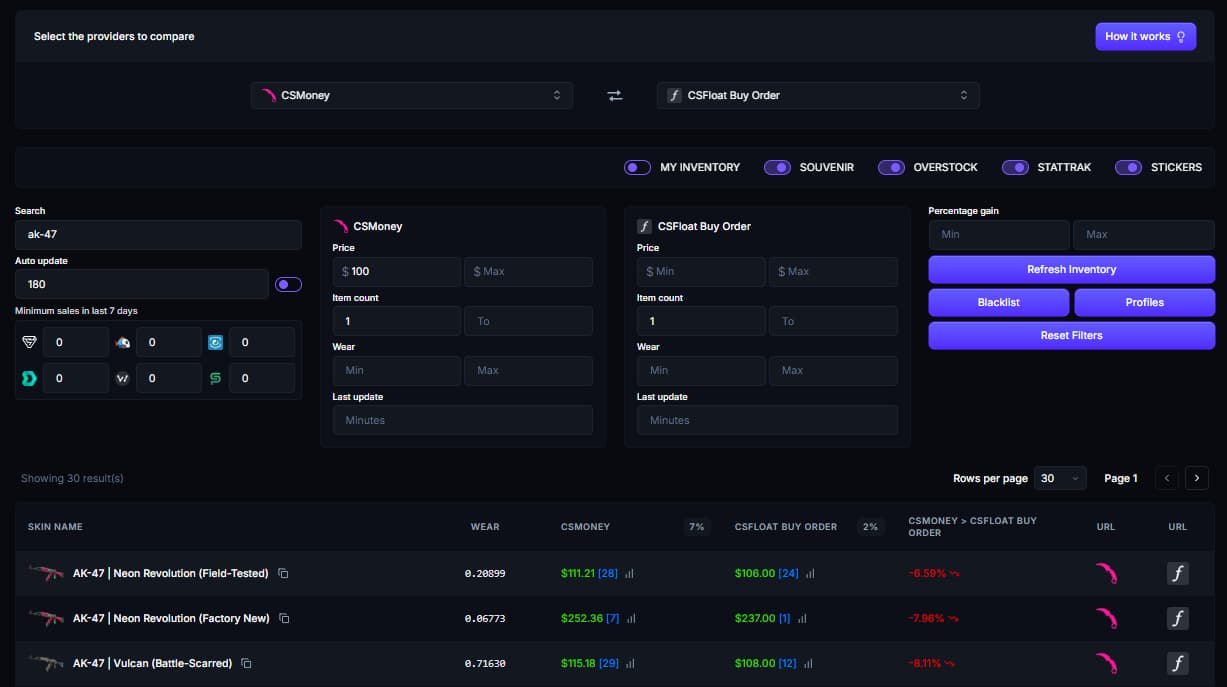The image size is (1227, 687).
Task: Open CSFloat chart icon beside $108.00
Action: tap(808, 664)
